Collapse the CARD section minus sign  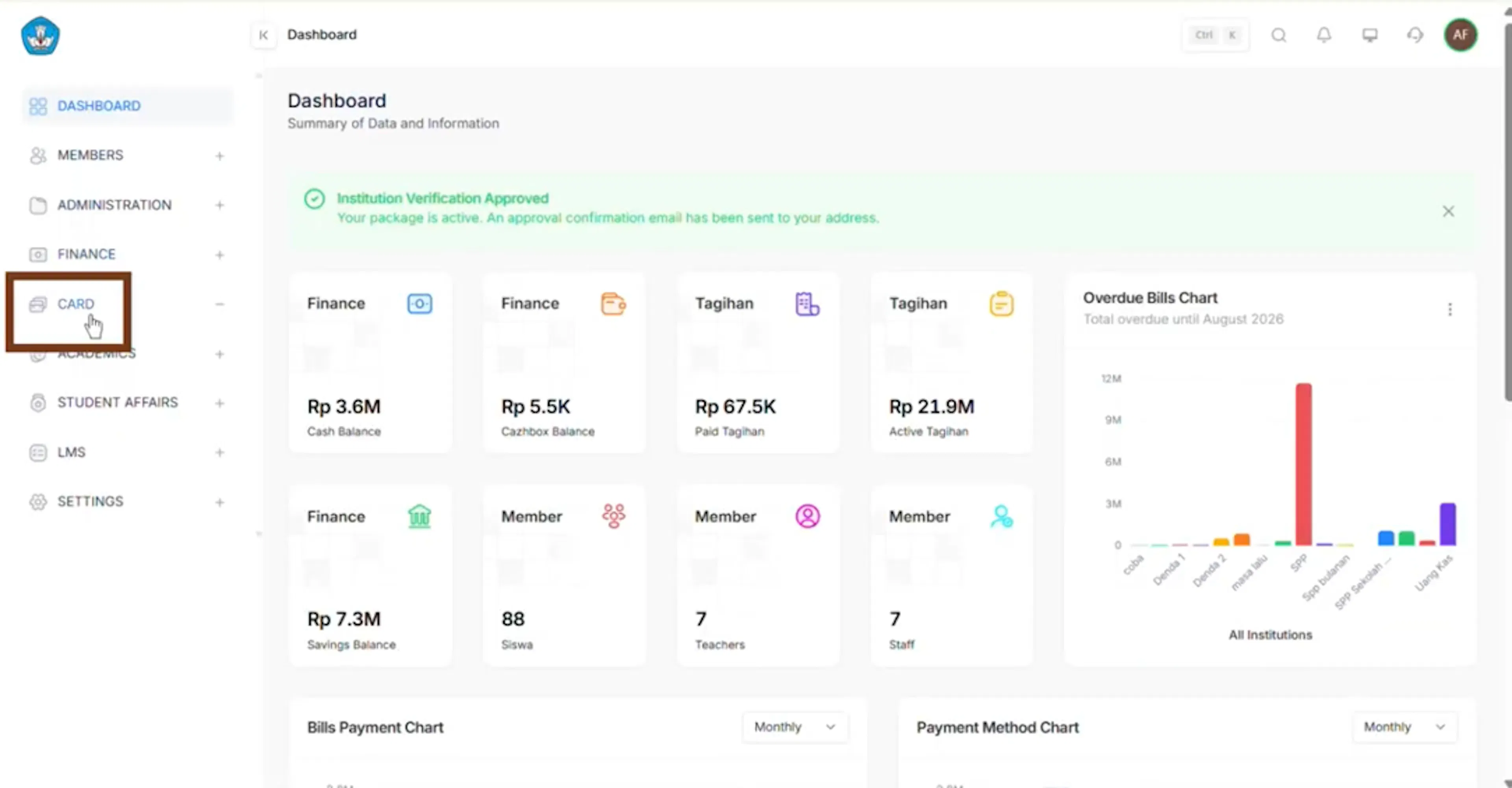coord(219,304)
